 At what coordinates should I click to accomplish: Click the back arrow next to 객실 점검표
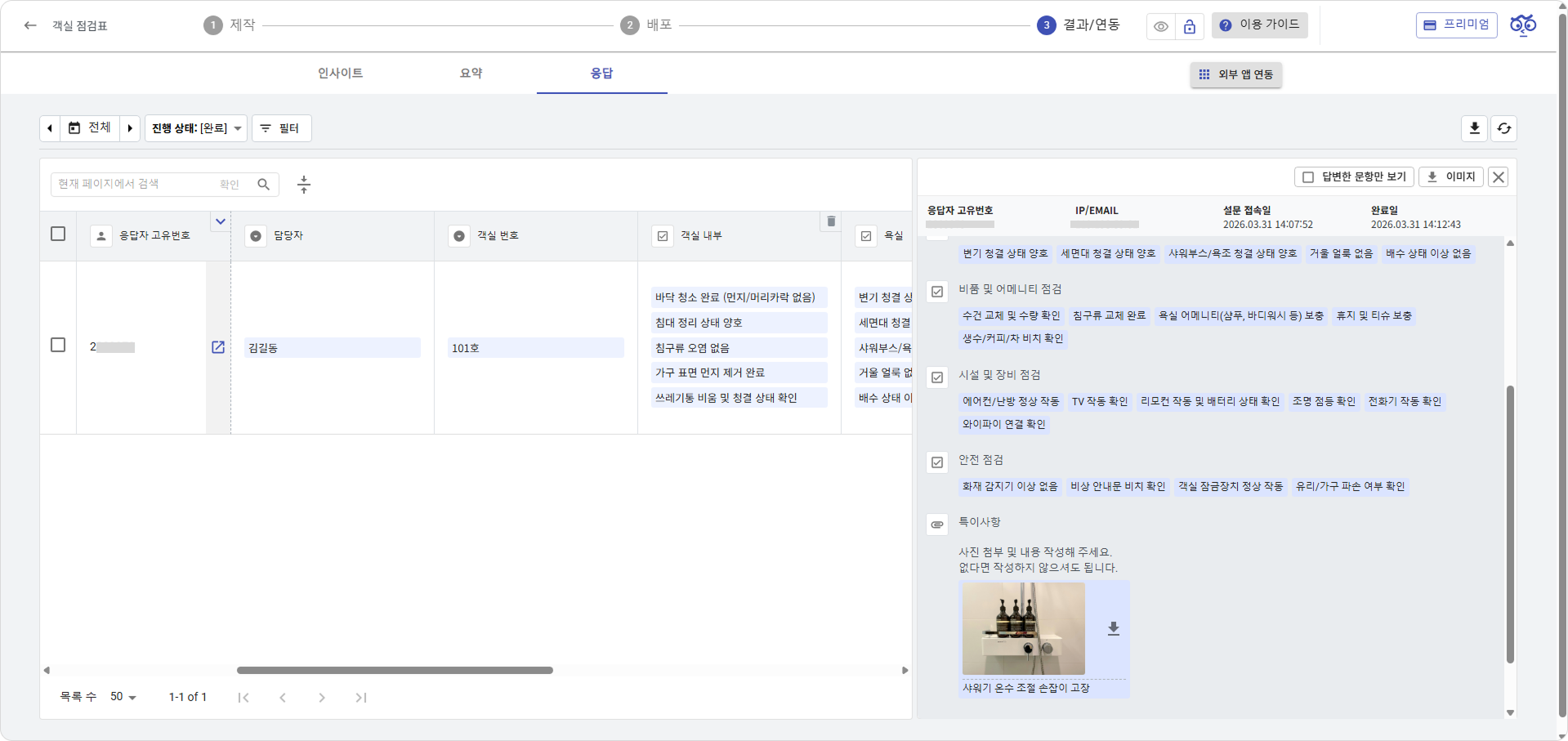click(x=30, y=25)
